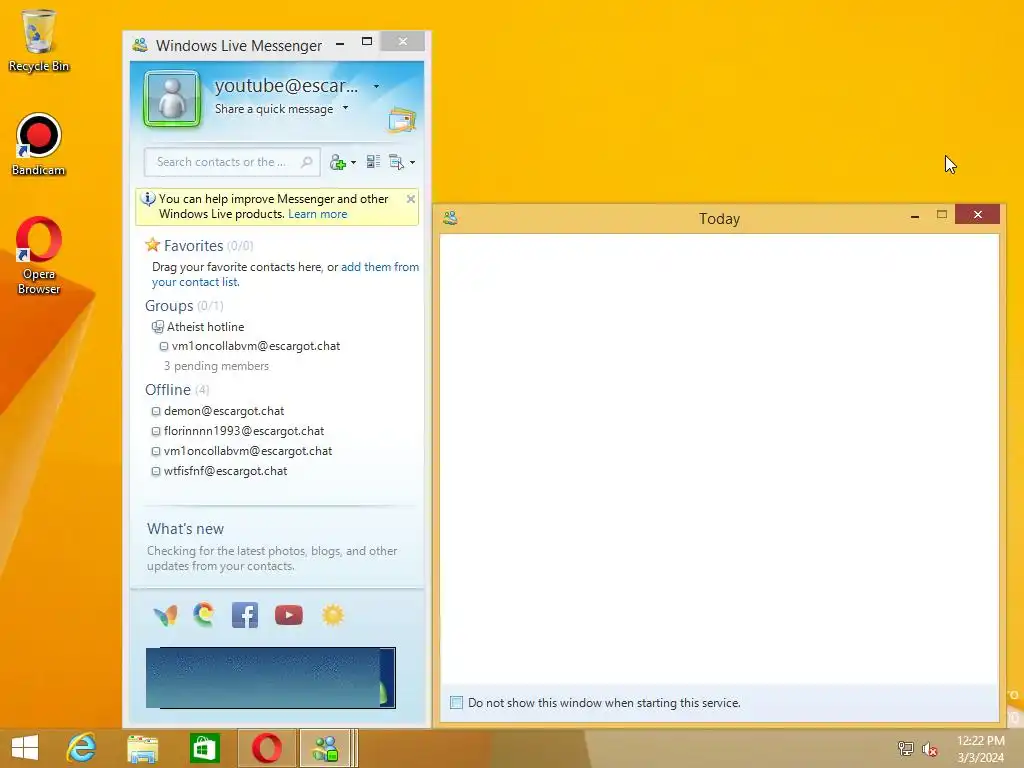Open File Explorer from taskbar
The width and height of the screenshot is (1024, 768).
point(142,748)
